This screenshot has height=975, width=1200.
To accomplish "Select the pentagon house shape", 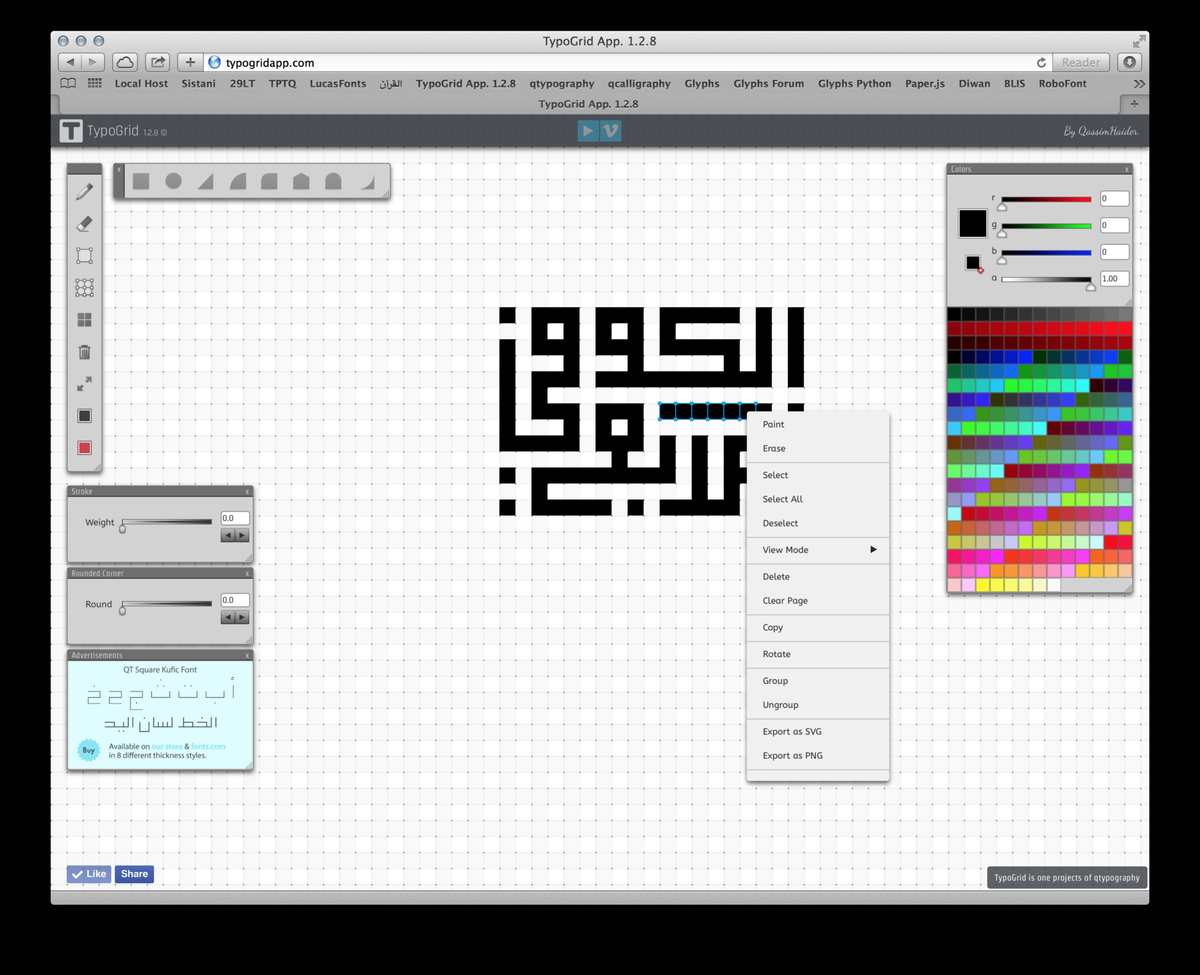I will point(301,181).
